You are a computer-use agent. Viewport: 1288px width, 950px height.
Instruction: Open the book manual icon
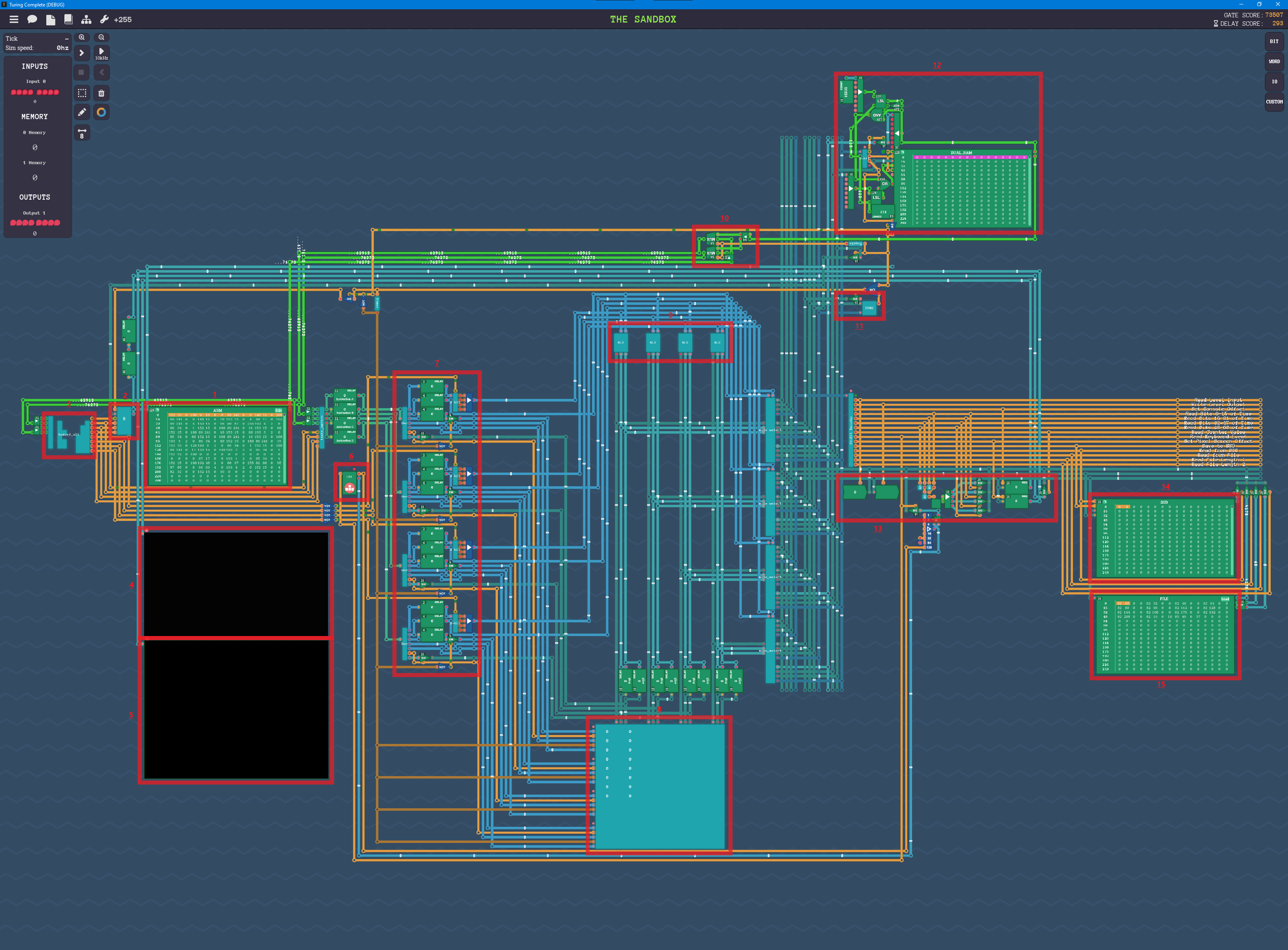click(68, 19)
